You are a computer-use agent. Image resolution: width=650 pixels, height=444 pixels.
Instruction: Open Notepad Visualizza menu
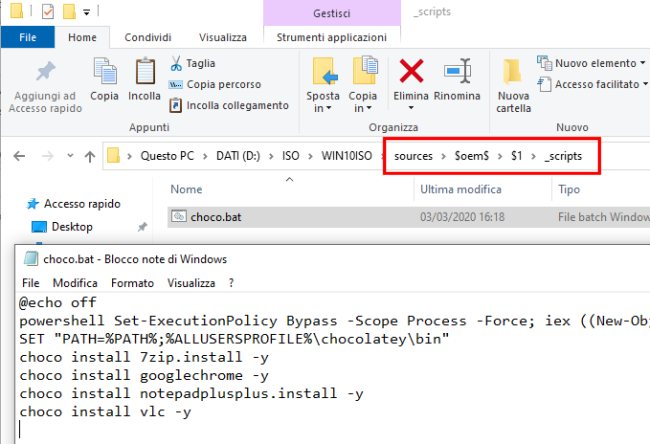[191, 283]
